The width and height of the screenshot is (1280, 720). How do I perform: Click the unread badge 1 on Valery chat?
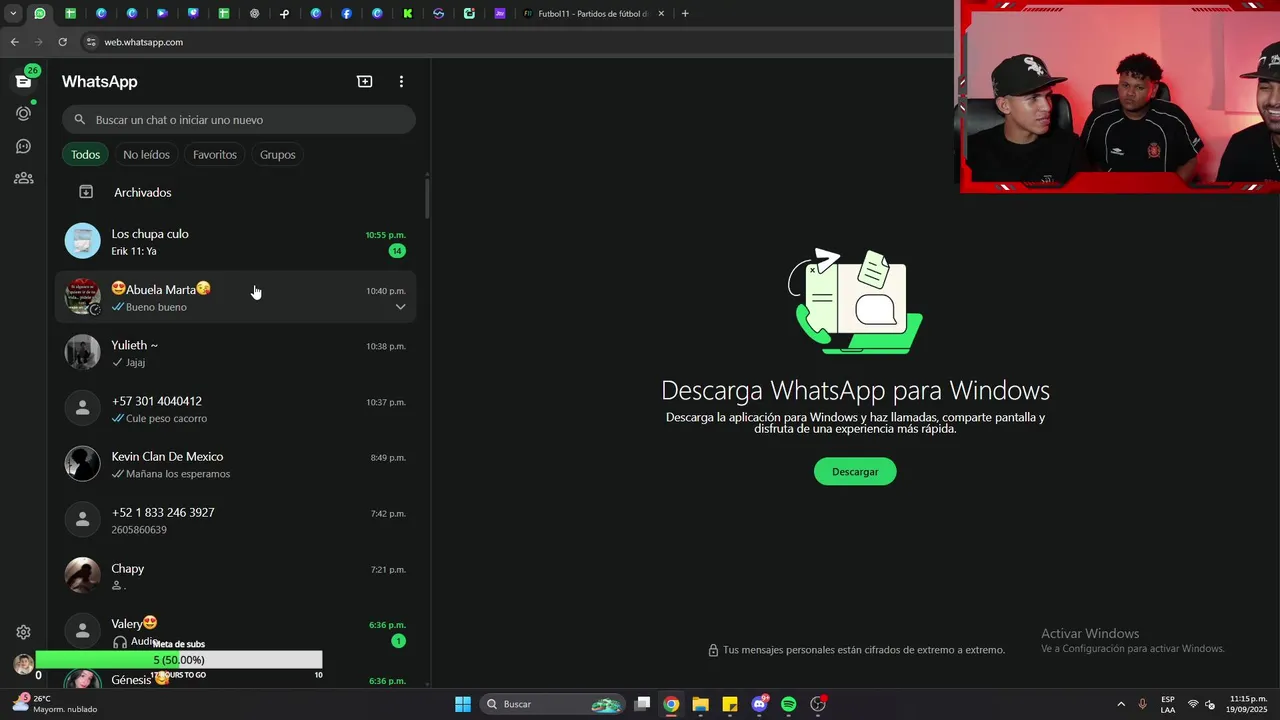click(x=398, y=641)
